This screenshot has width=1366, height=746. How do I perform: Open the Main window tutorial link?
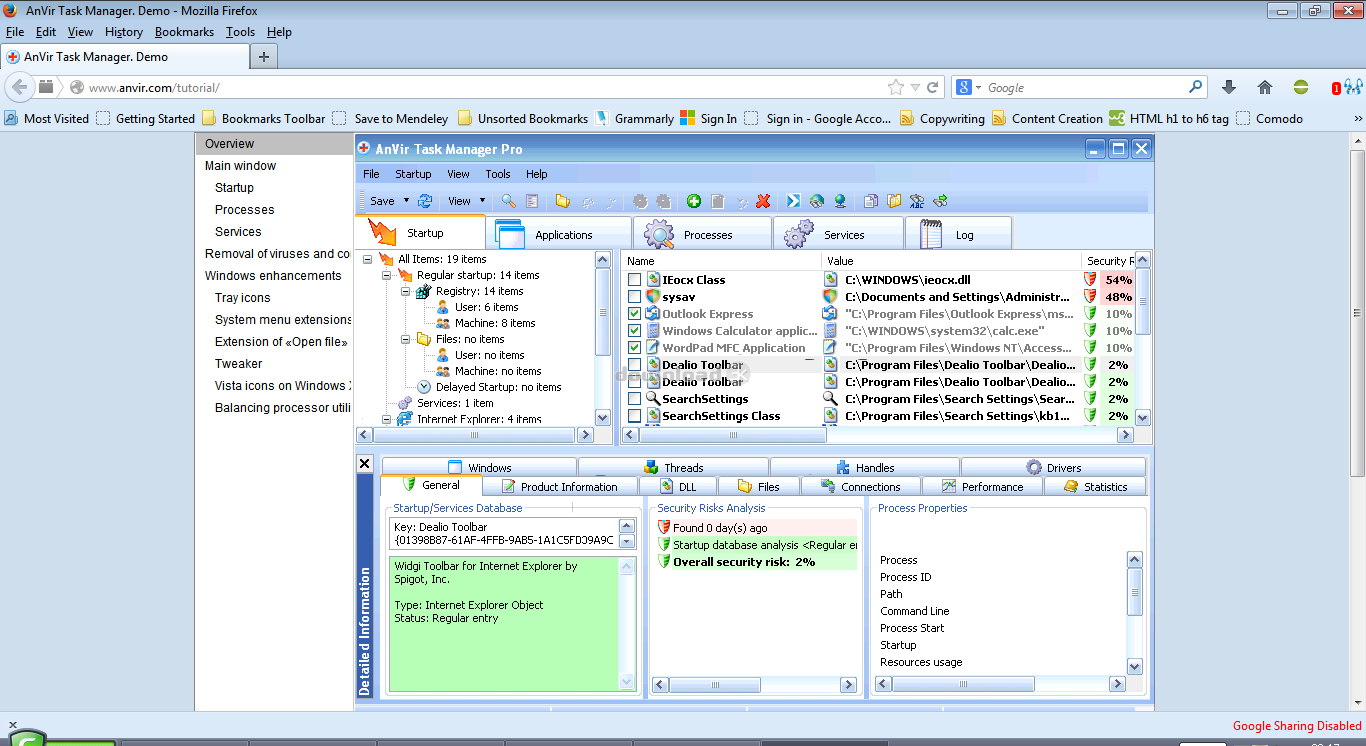point(240,166)
